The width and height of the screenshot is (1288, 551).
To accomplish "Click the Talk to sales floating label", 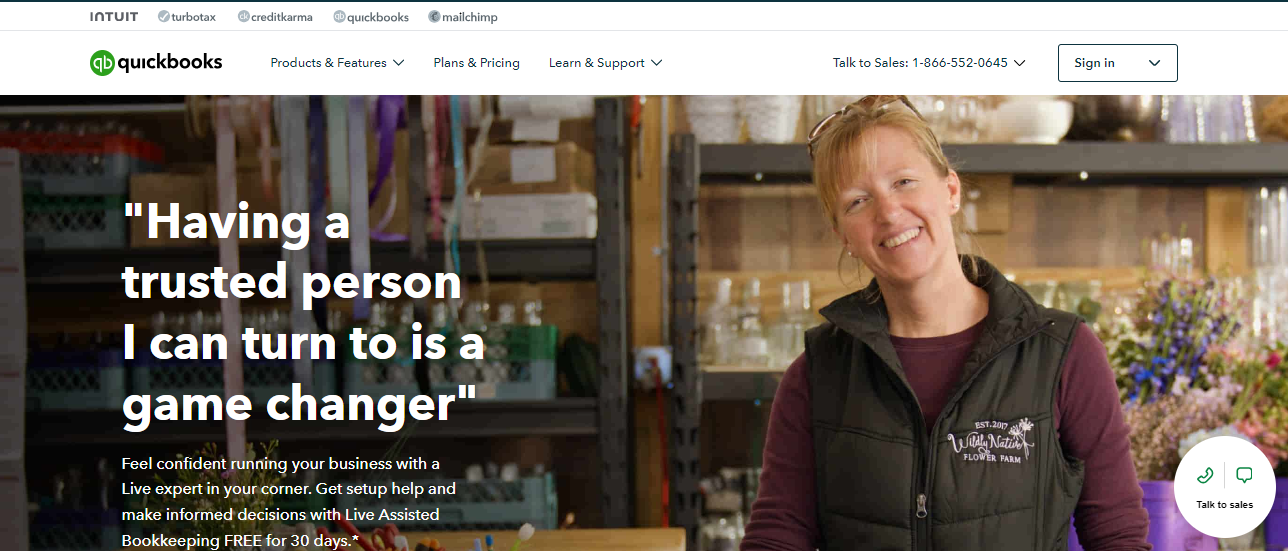I will (1224, 505).
